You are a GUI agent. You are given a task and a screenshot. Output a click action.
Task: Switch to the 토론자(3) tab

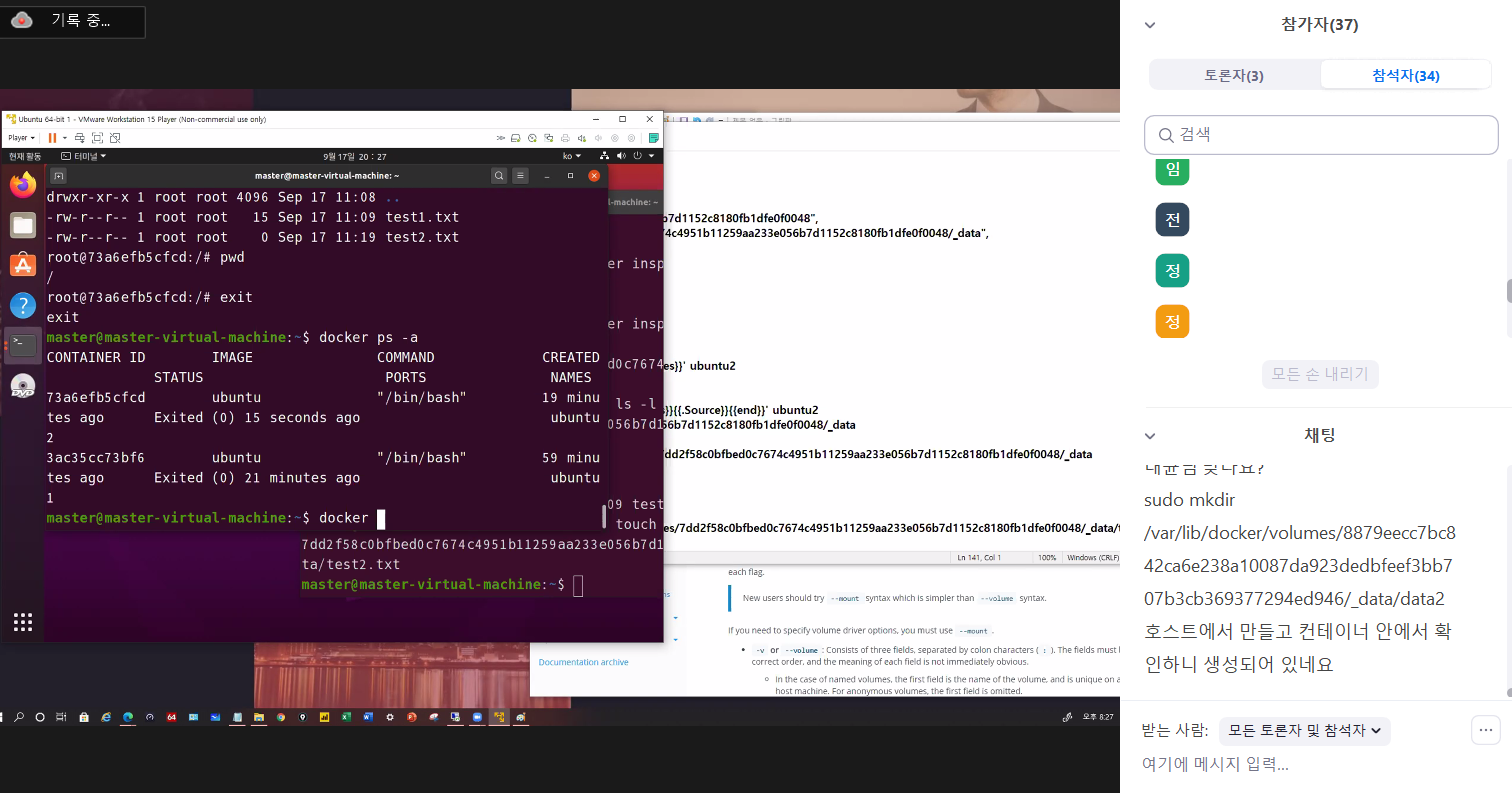click(x=1234, y=75)
